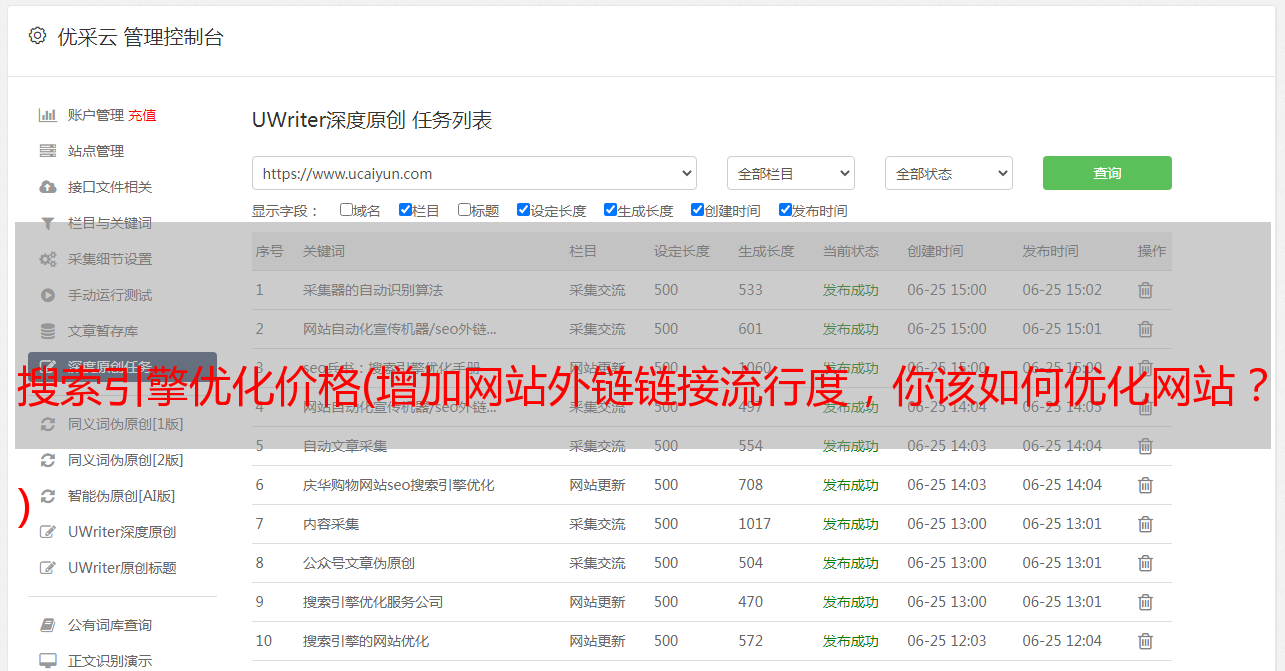Image resolution: width=1285 pixels, height=671 pixels.
Task: Click generated length value 708
Action: coord(751,485)
